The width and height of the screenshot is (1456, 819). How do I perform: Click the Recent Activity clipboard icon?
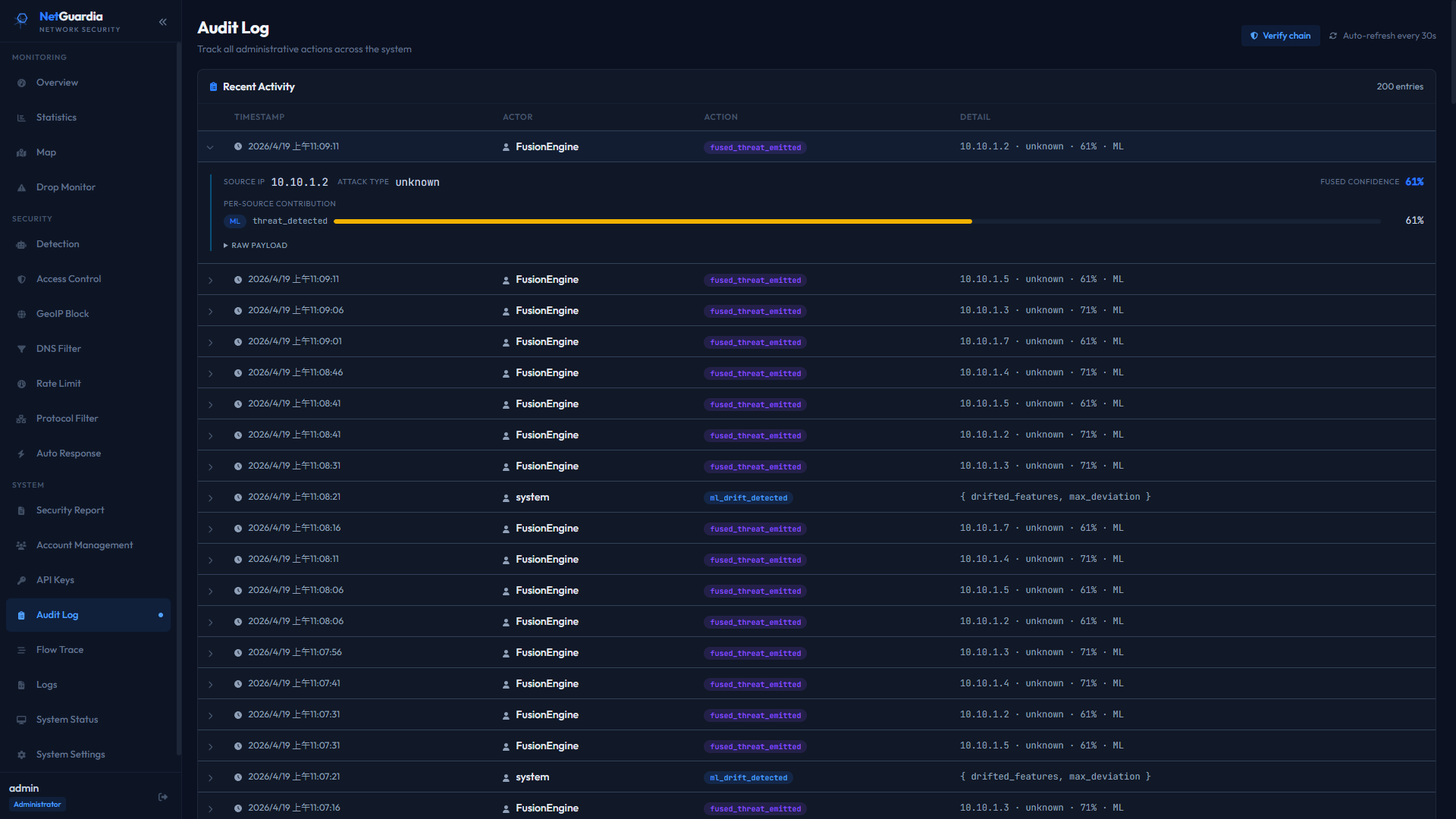tap(213, 87)
